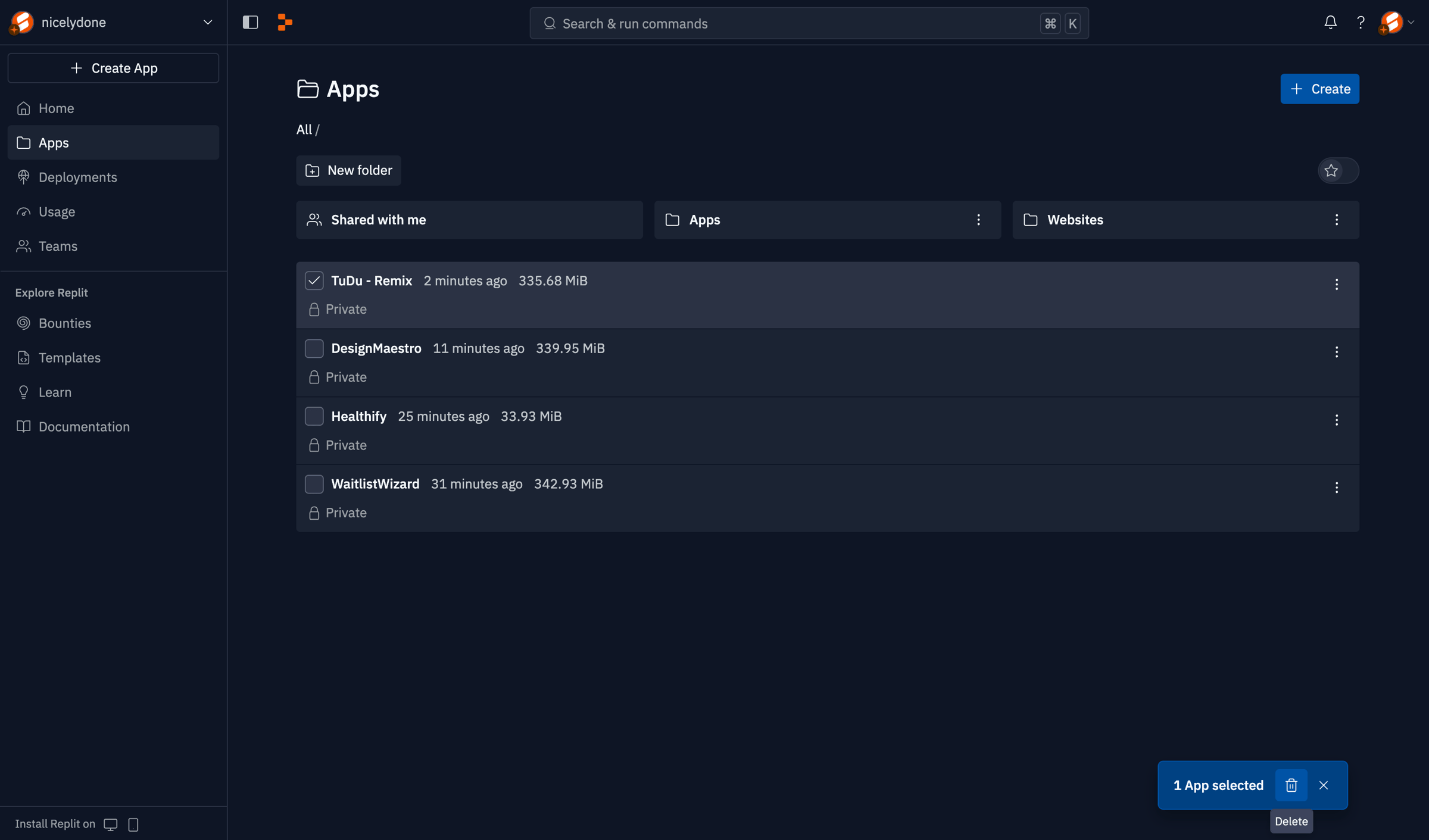The width and height of the screenshot is (1429, 840).
Task: Click the Create App button
Action: pos(113,68)
